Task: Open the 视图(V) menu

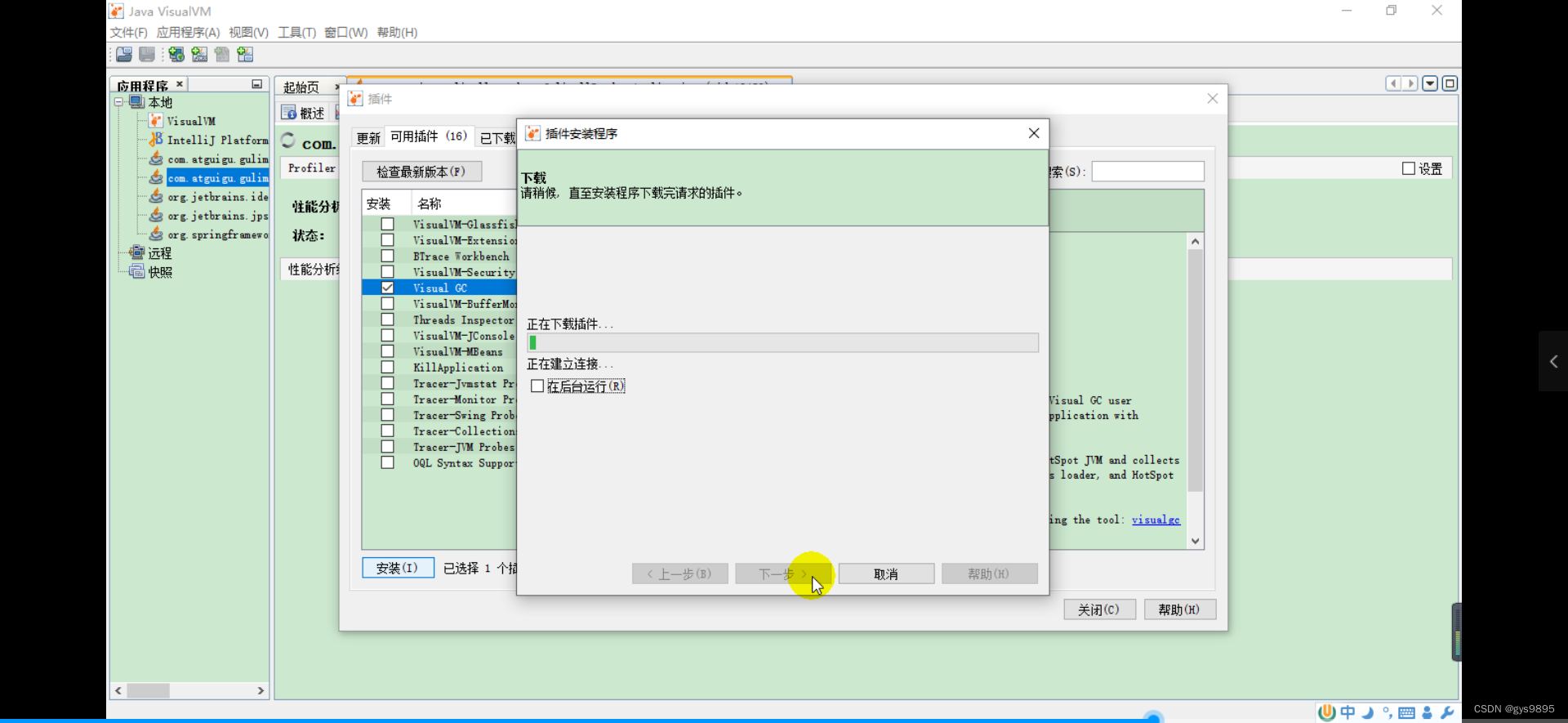Action: (248, 32)
